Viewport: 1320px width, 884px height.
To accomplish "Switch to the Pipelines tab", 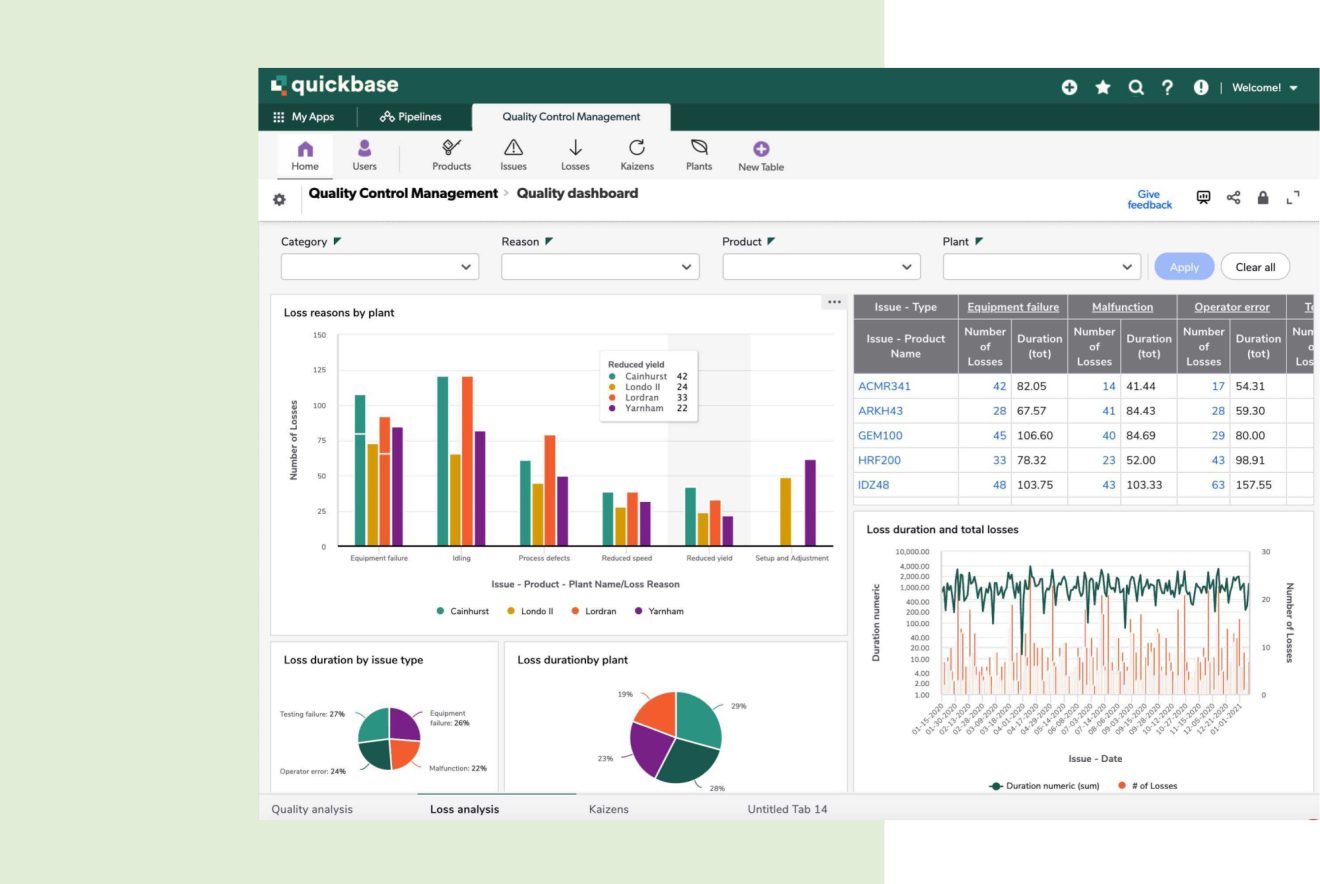I will pyautogui.click(x=410, y=117).
